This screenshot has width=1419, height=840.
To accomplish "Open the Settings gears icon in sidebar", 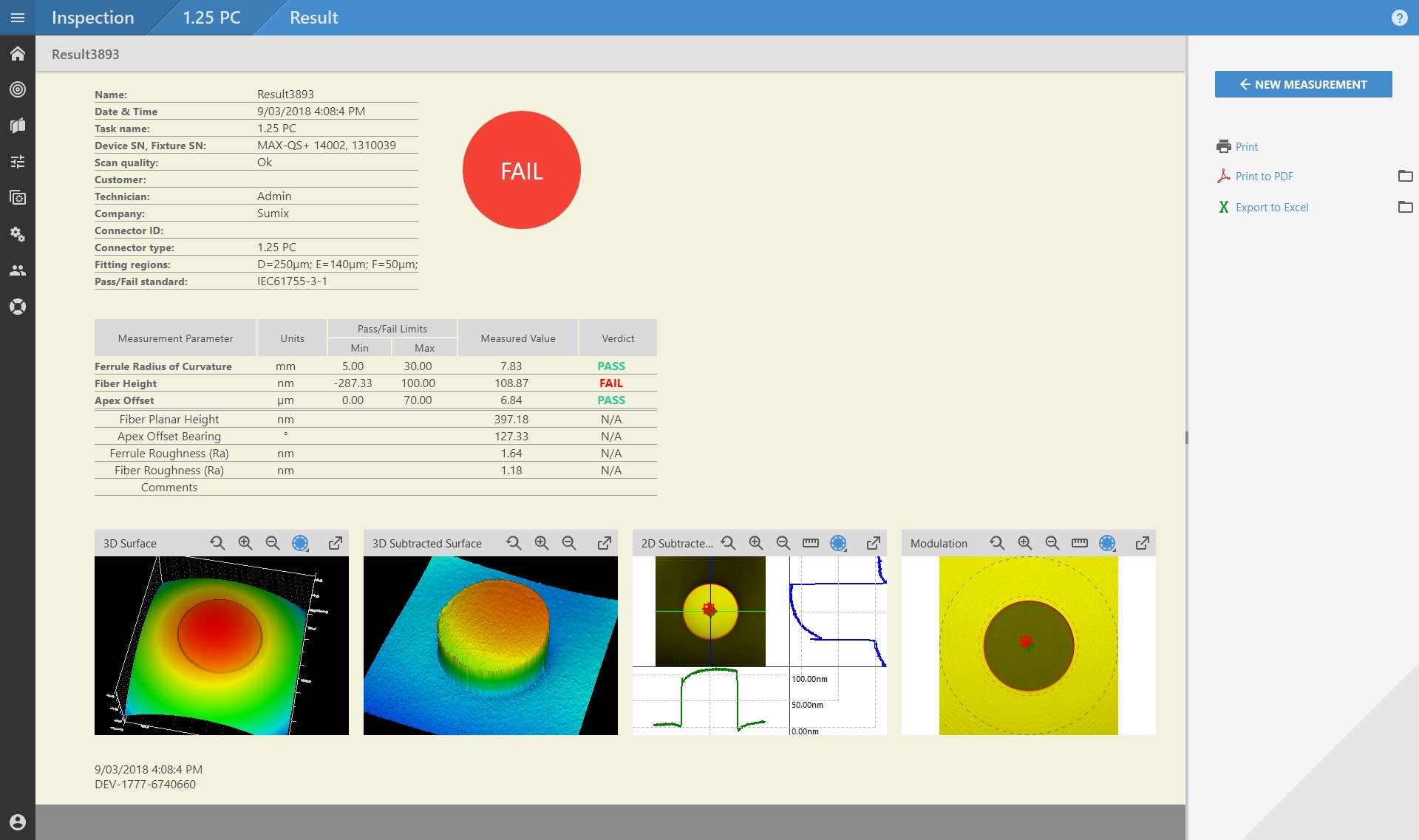I will (18, 235).
